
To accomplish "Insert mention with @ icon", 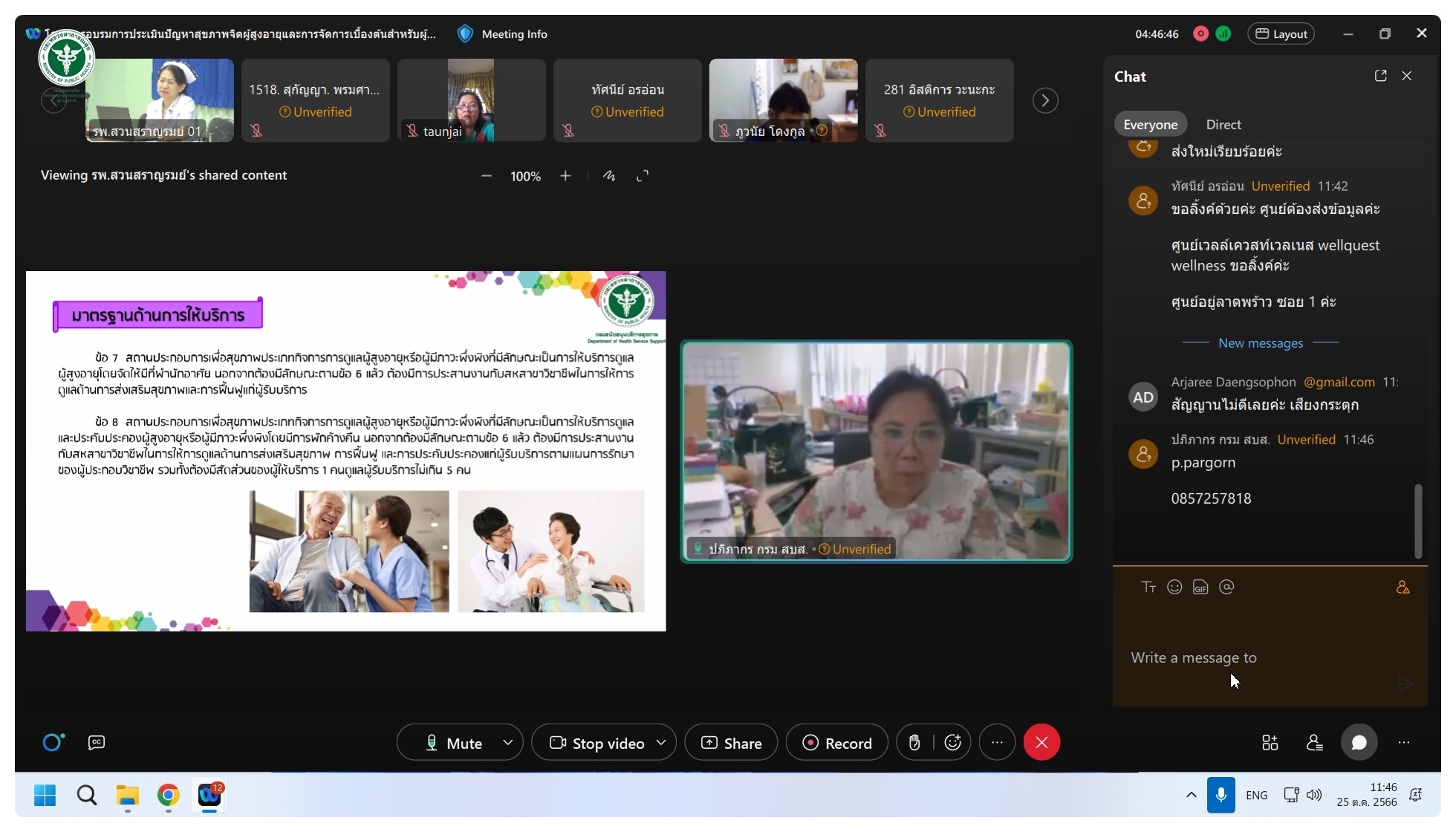I will [x=1226, y=588].
